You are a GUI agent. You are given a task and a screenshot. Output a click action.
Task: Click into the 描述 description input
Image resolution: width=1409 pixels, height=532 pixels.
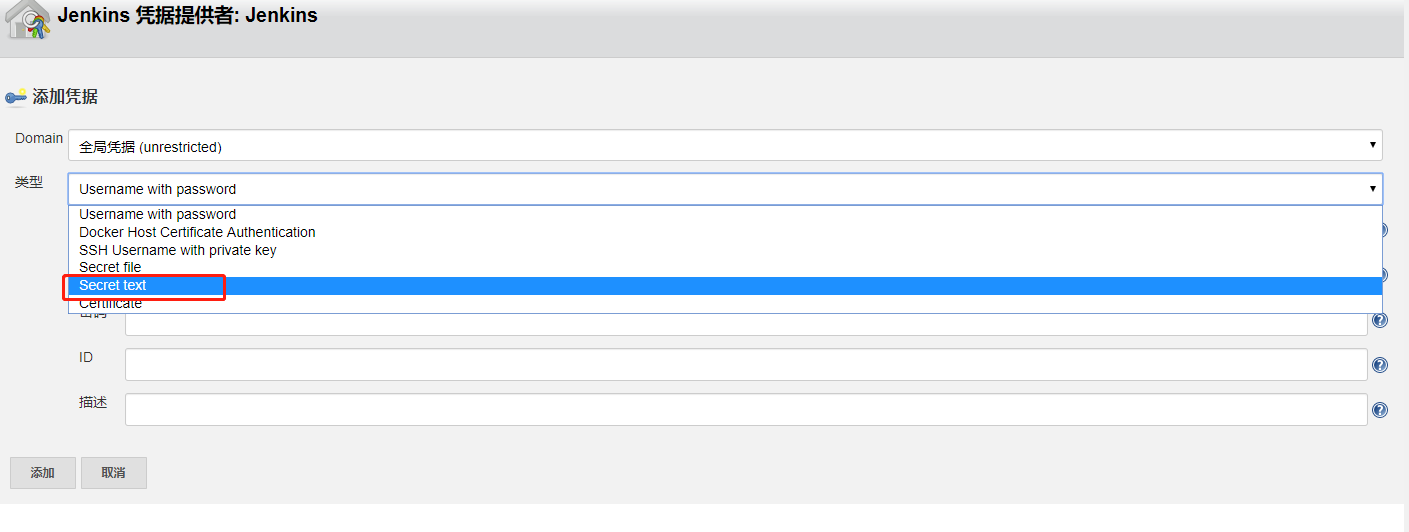click(745, 410)
